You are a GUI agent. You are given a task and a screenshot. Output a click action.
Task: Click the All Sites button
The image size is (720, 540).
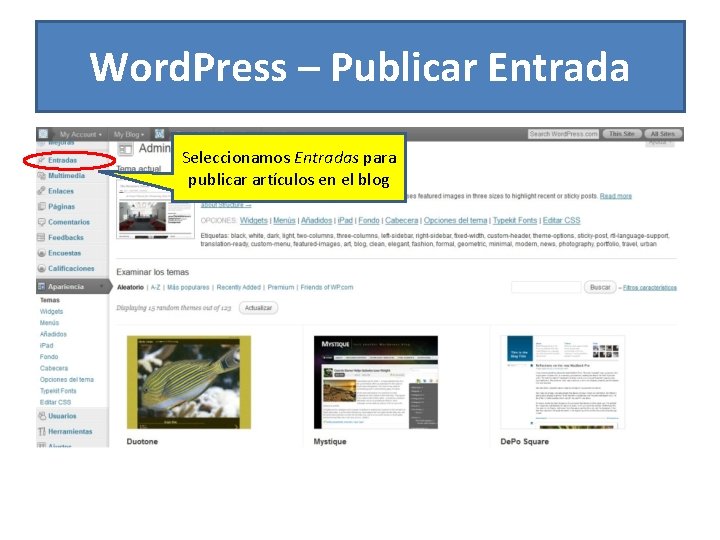663,134
